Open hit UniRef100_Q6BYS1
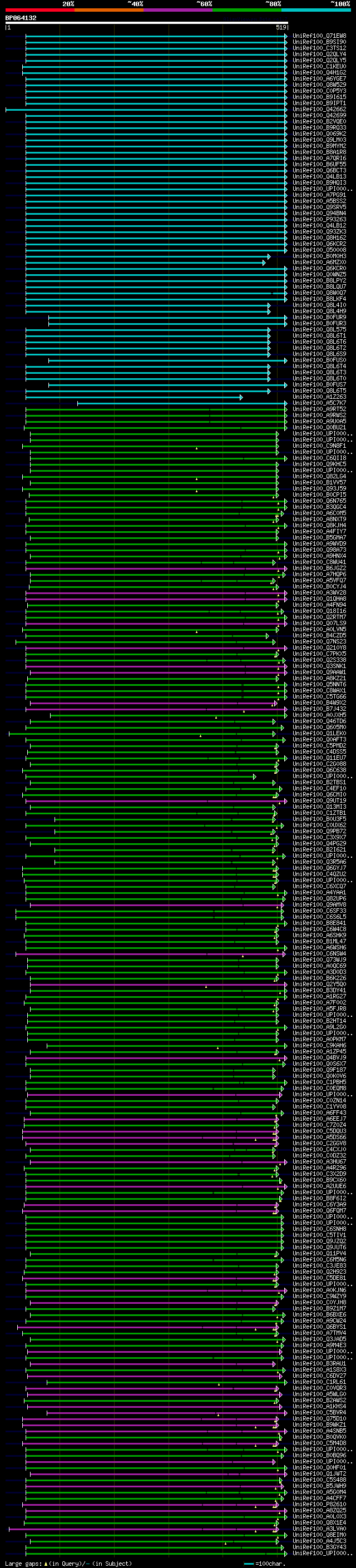The height and width of the screenshot is (1568, 356). click(319, 1327)
